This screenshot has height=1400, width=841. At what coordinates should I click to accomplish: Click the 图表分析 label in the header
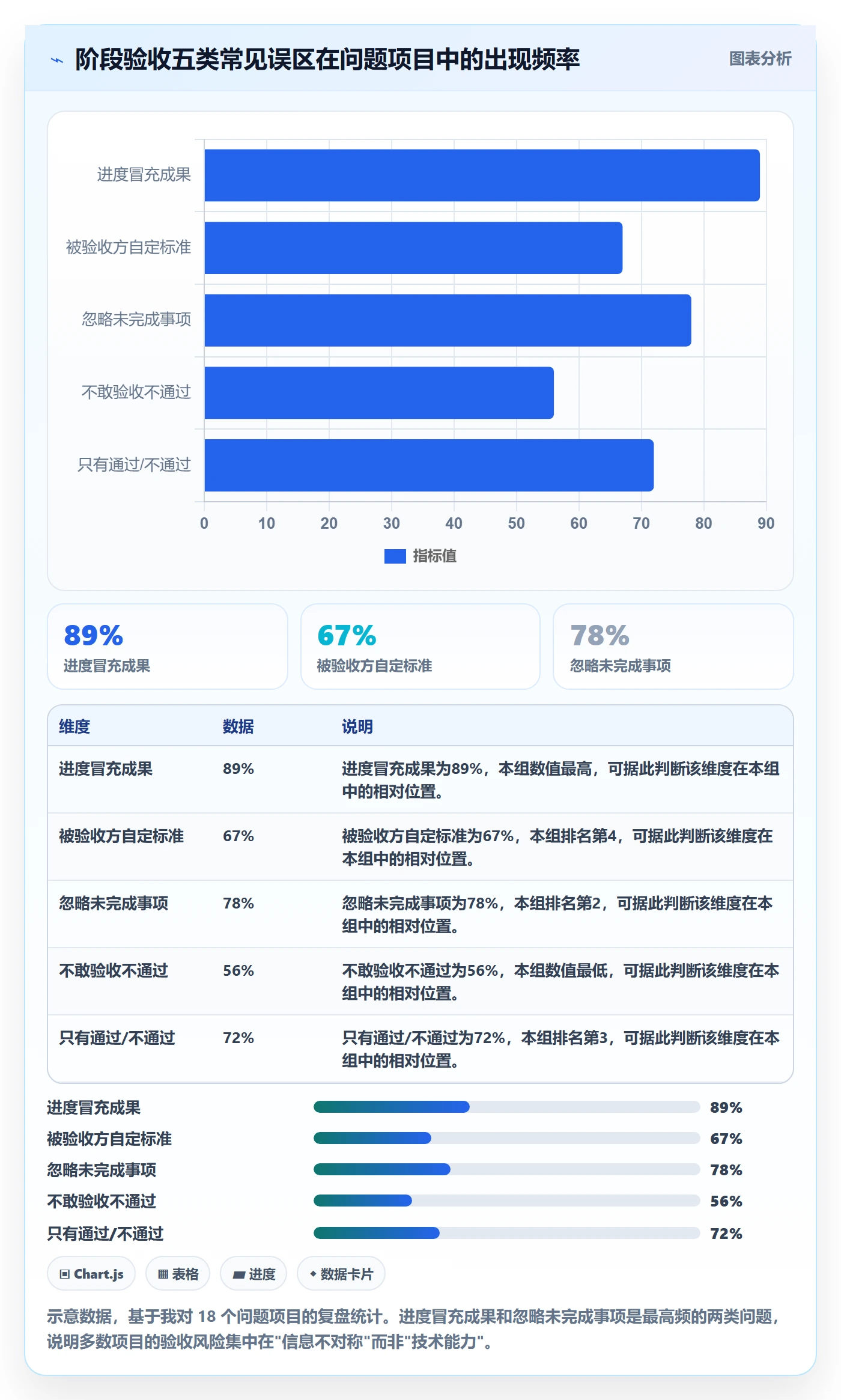[760, 59]
